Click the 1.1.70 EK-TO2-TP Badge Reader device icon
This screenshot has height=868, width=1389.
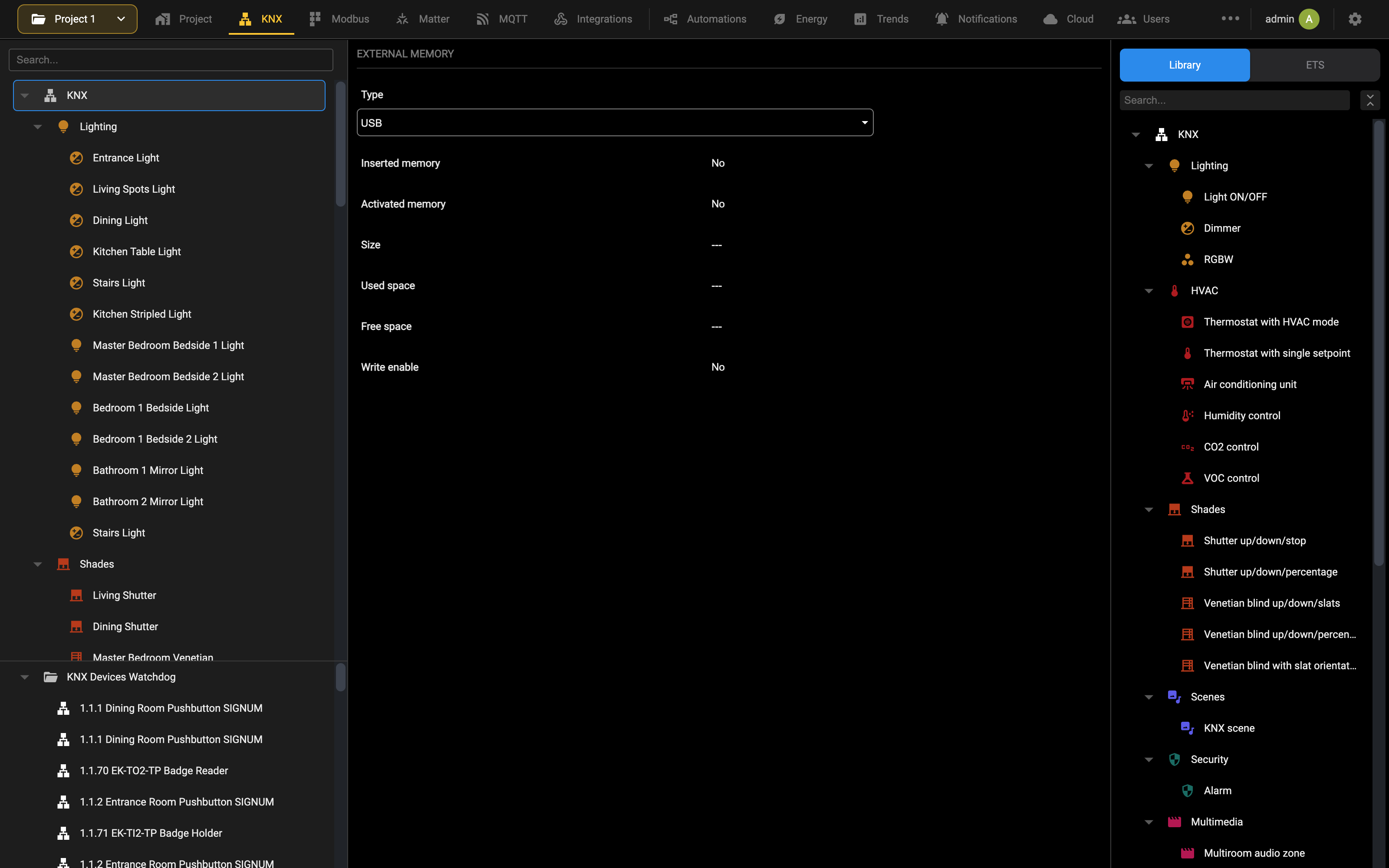(63, 771)
